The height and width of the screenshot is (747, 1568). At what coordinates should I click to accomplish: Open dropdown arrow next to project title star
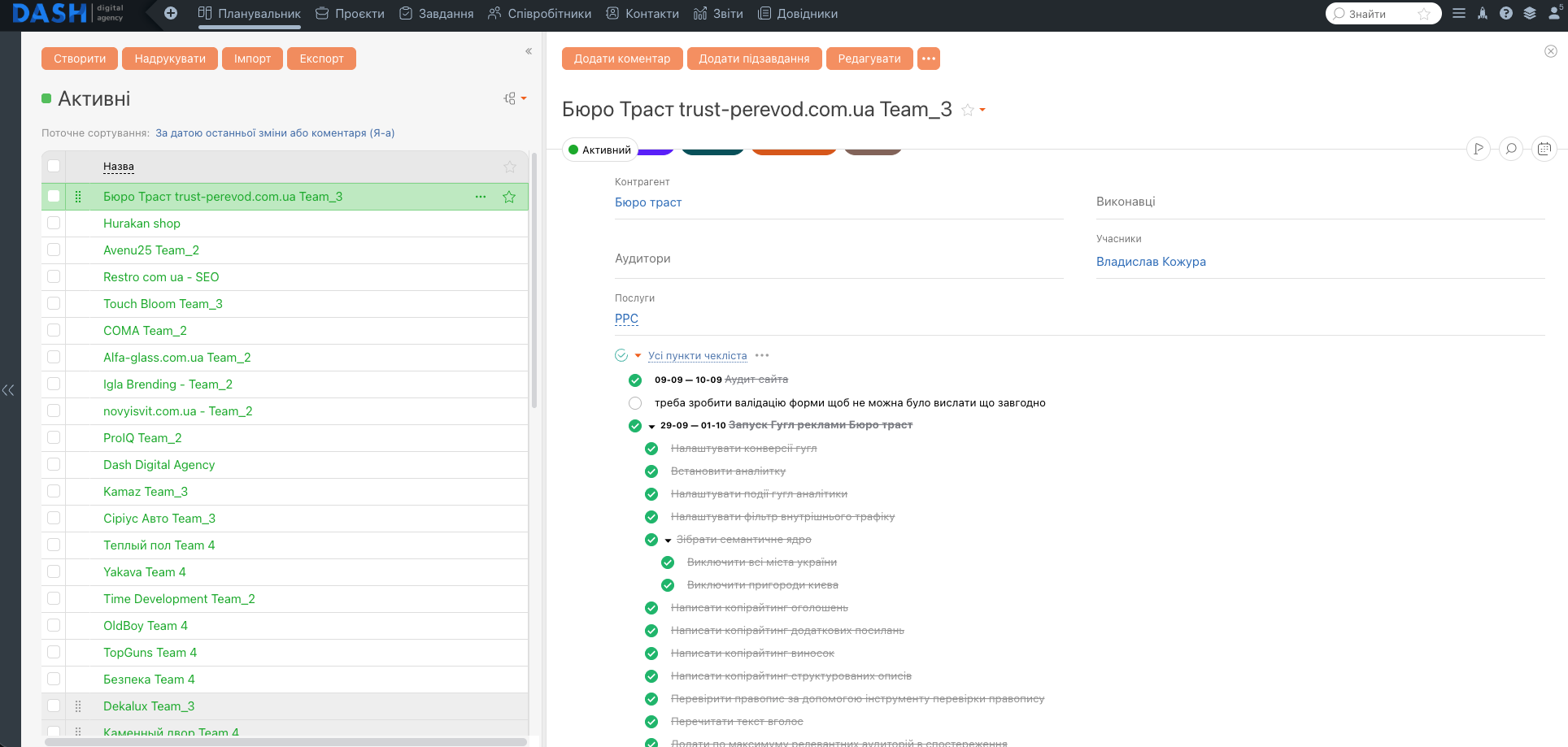[982, 110]
